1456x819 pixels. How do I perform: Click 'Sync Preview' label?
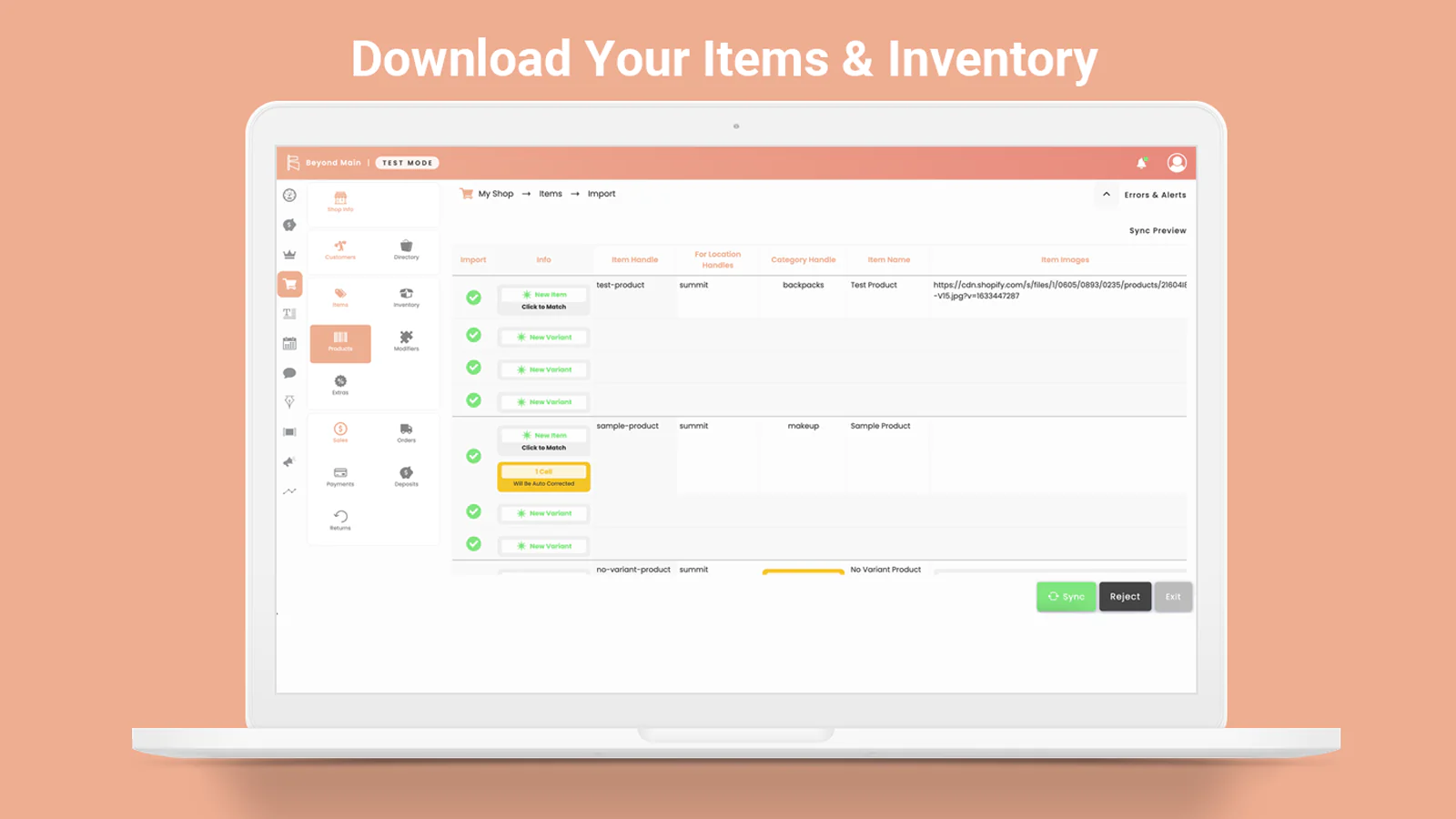1158,231
